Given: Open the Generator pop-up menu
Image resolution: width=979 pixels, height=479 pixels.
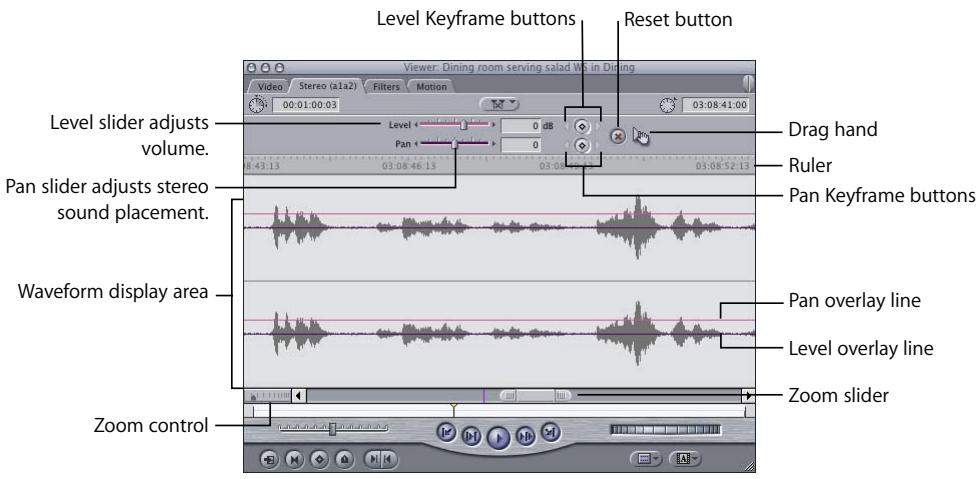Looking at the screenshot, I should (x=685, y=459).
